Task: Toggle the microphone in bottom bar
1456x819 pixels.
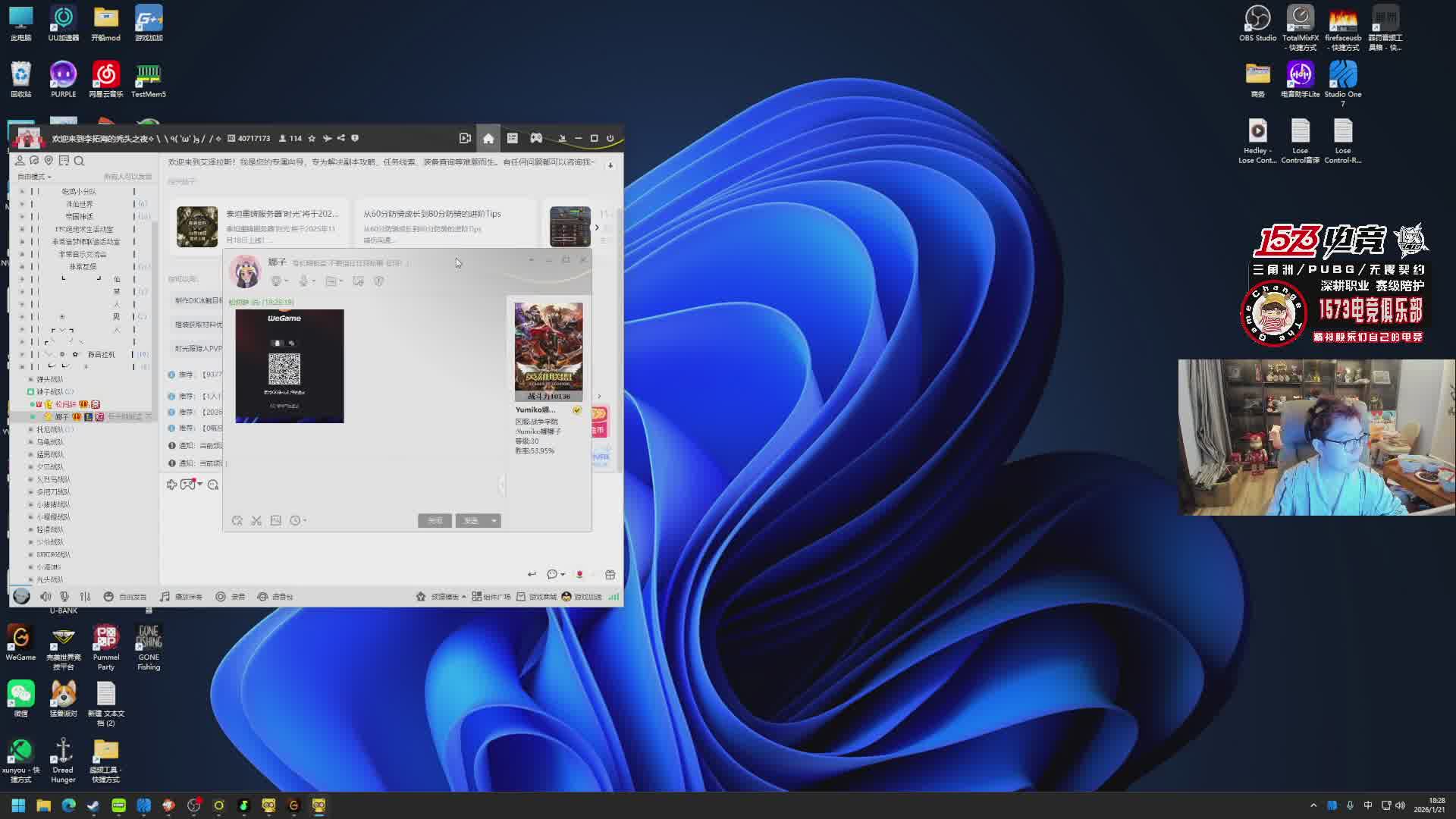Action: pos(64,597)
